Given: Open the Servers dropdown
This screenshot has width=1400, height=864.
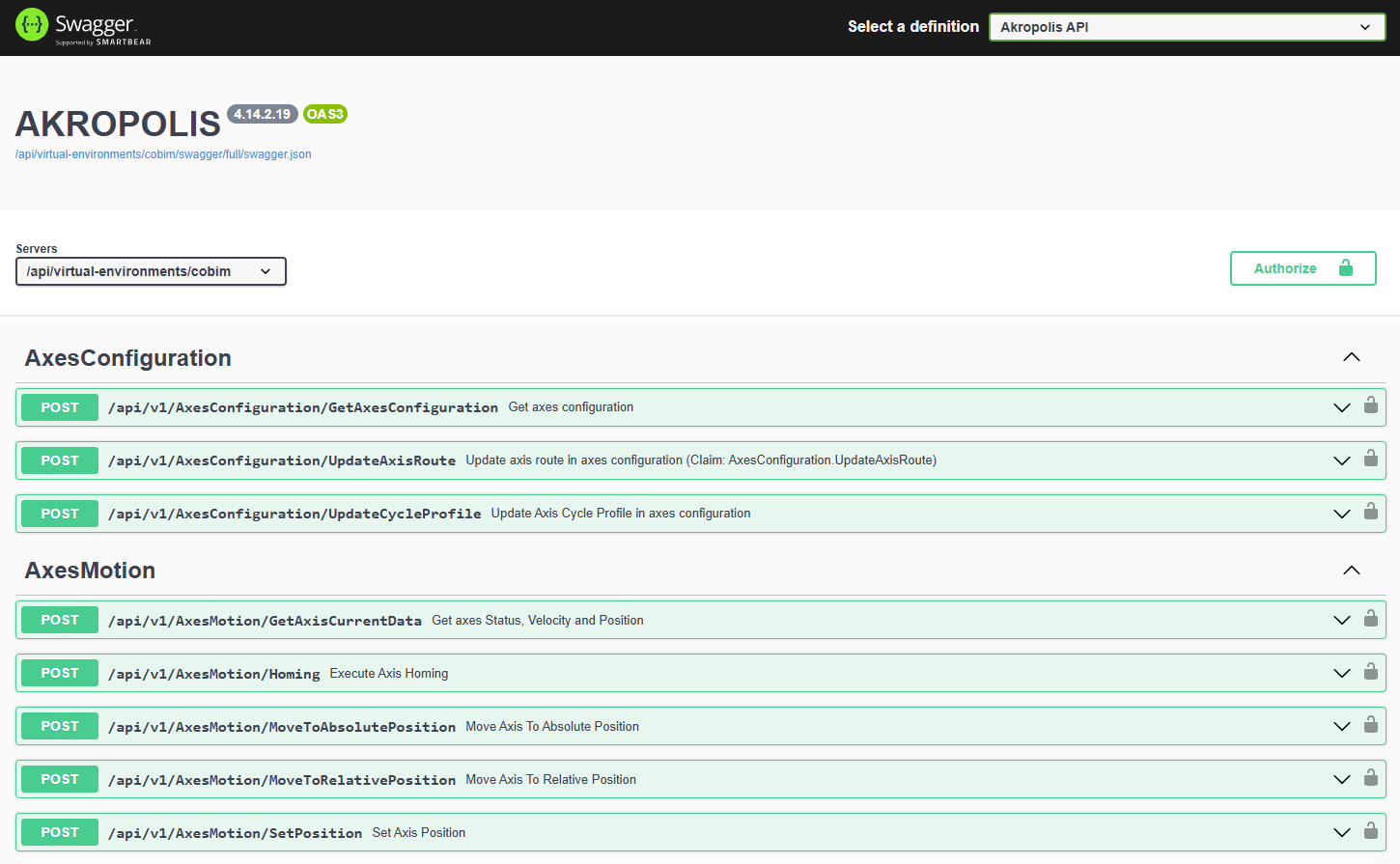Looking at the screenshot, I should [x=151, y=271].
